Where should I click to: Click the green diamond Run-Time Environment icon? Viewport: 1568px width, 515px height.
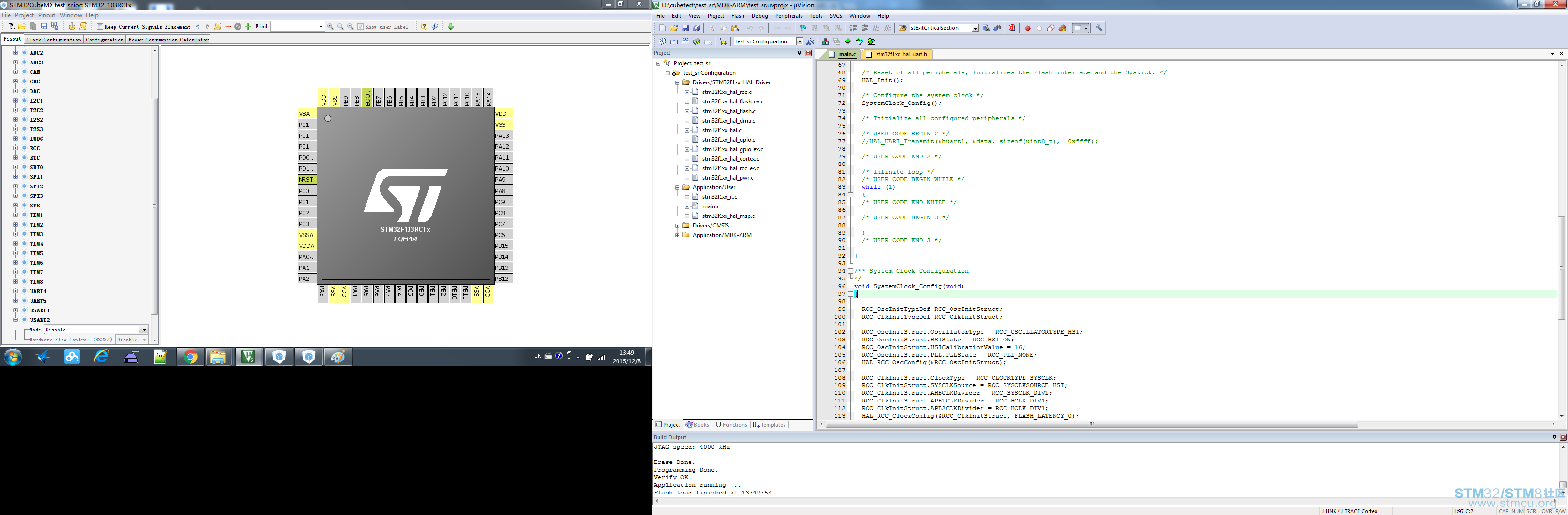(x=848, y=41)
